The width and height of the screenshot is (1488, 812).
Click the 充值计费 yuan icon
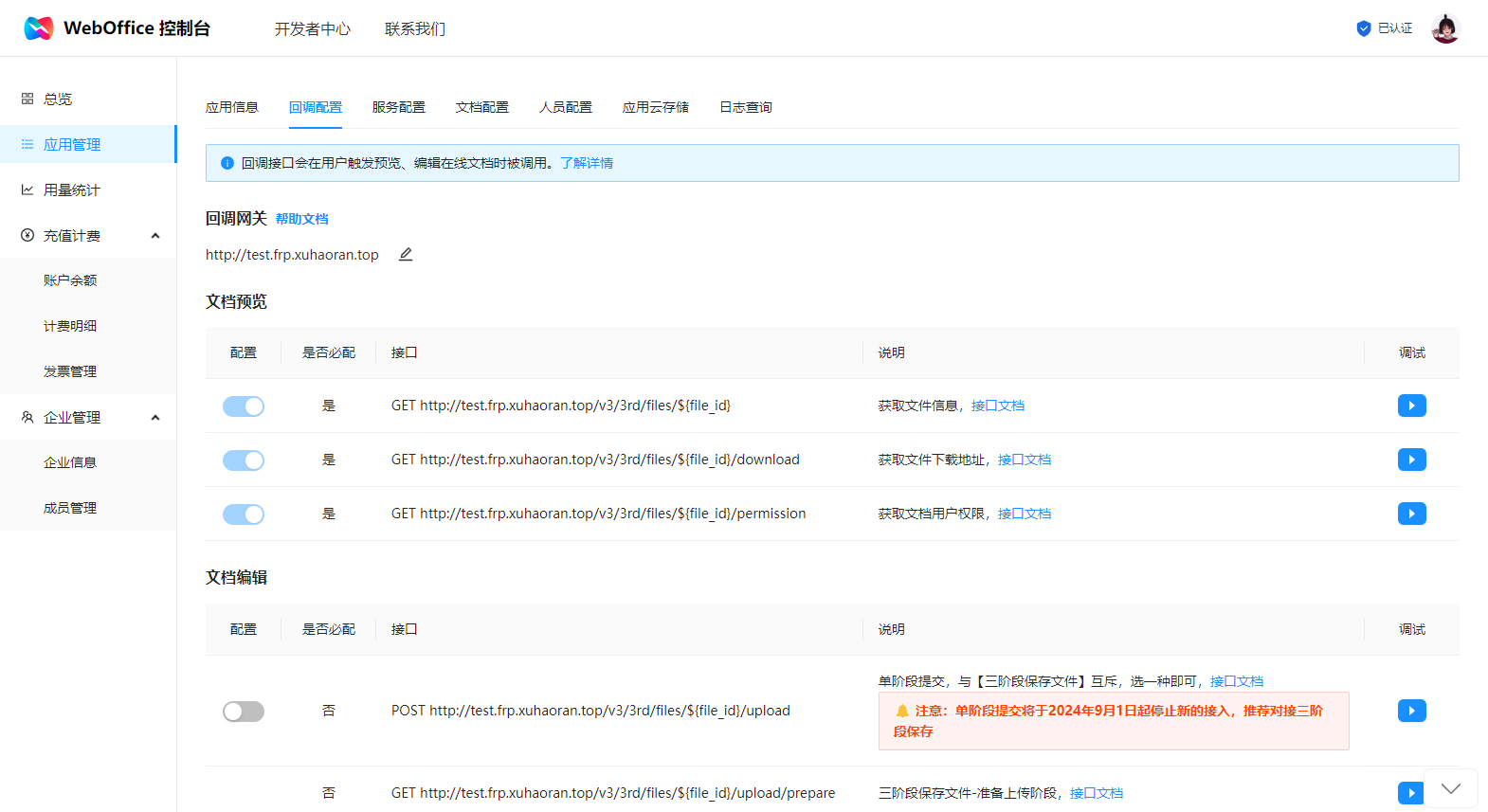coord(27,235)
